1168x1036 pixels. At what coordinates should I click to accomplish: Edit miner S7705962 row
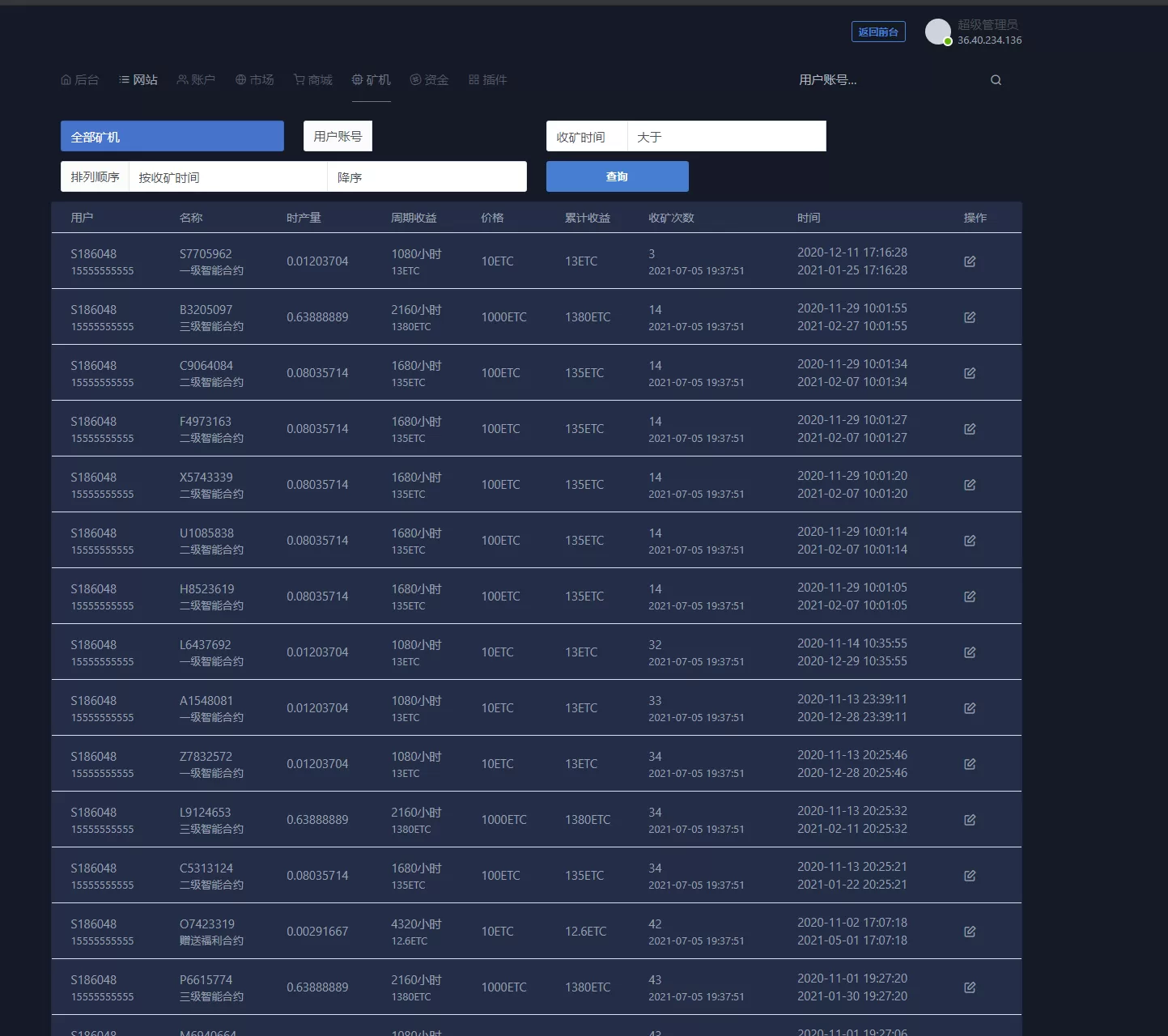(x=970, y=261)
